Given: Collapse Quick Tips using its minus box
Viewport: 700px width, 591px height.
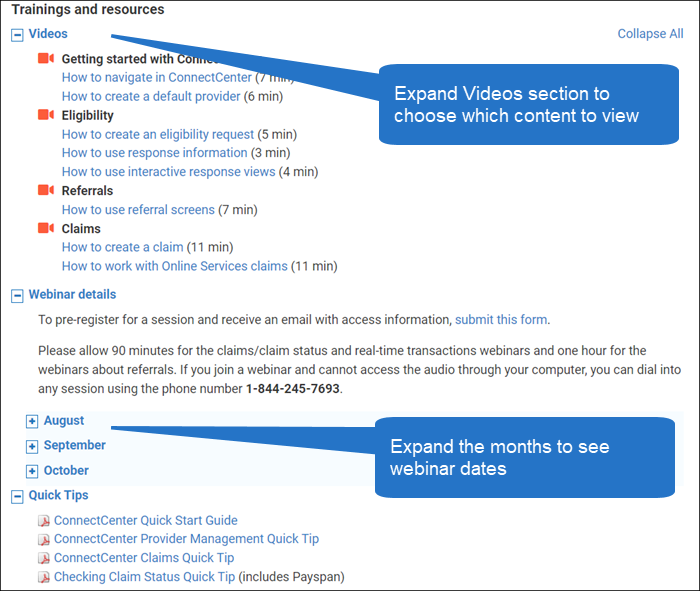Looking at the screenshot, I should pos(17,496).
